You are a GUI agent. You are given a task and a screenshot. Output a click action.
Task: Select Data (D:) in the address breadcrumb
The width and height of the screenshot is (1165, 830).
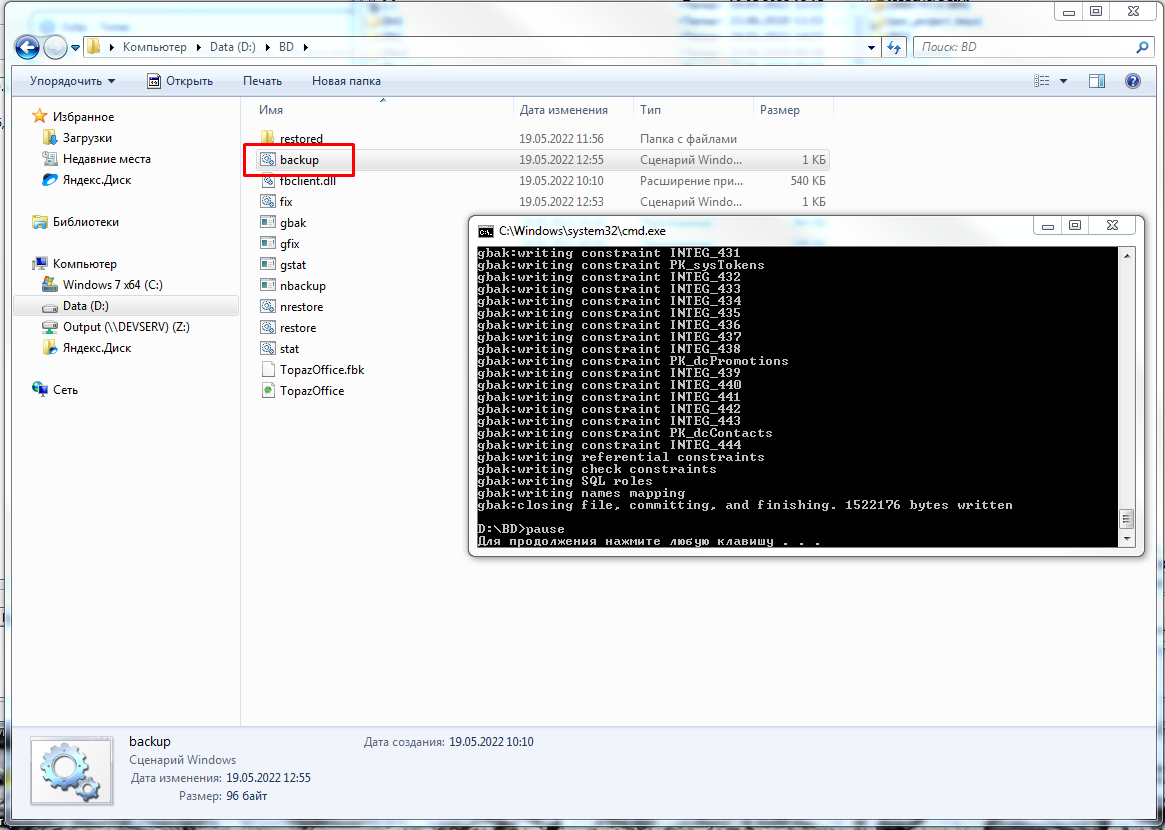pyautogui.click(x=233, y=47)
